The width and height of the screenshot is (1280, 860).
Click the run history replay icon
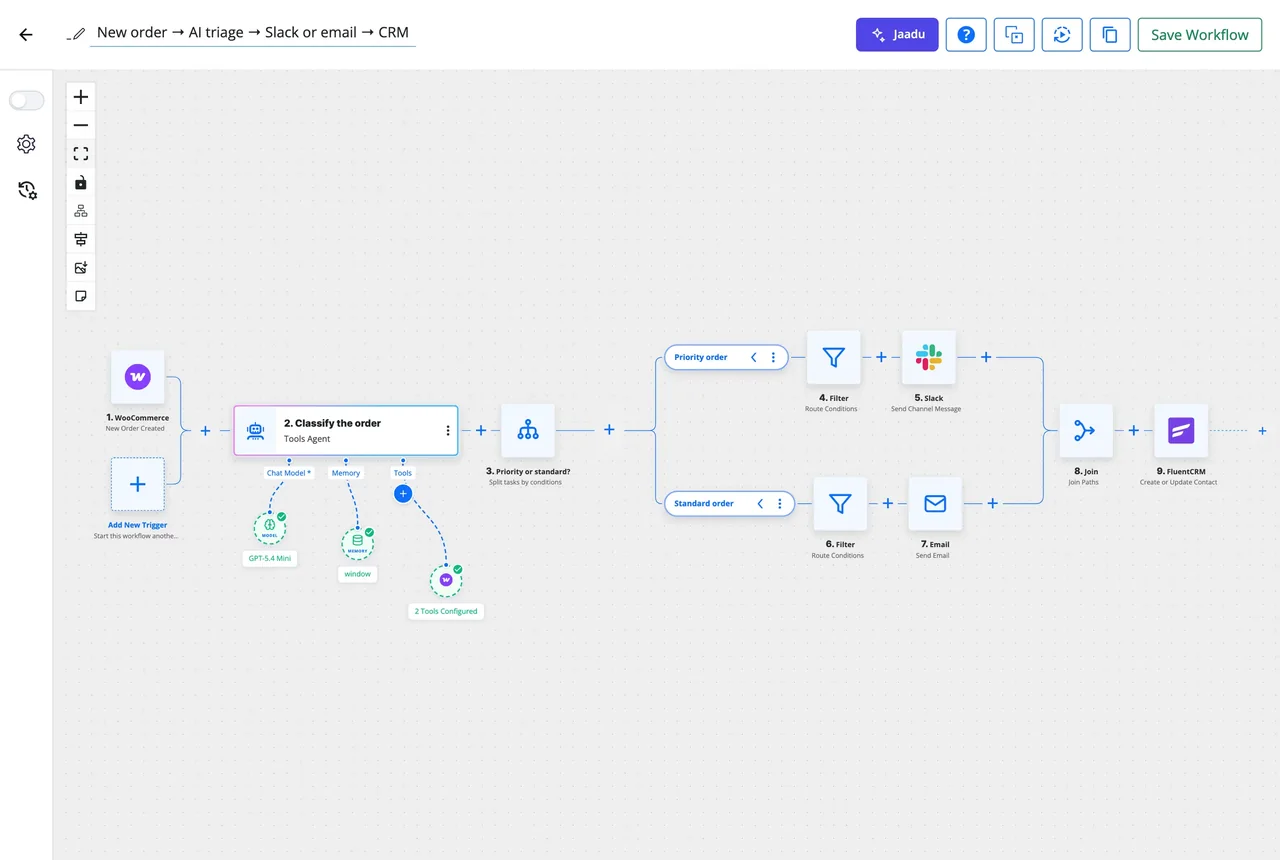coord(1062,34)
